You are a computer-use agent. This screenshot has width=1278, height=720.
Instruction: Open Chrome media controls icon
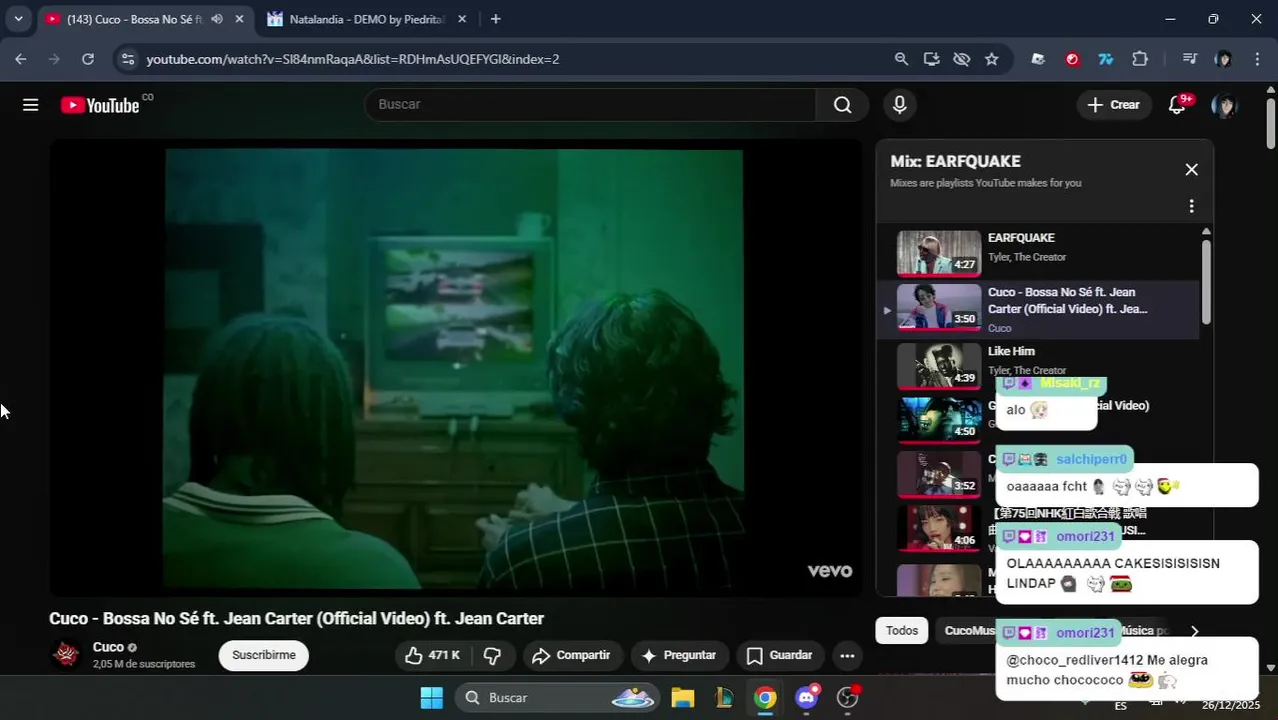(x=1189, y=59)
